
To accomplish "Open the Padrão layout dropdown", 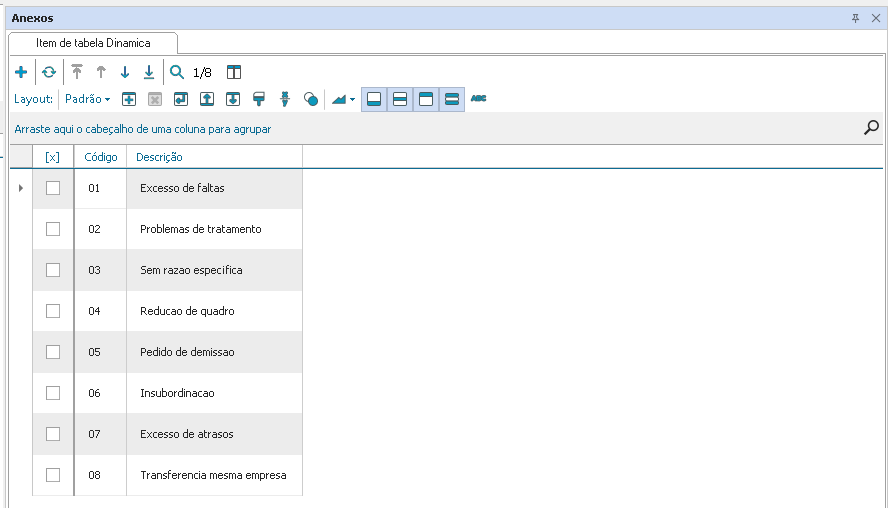I will [x=87, y=99].
